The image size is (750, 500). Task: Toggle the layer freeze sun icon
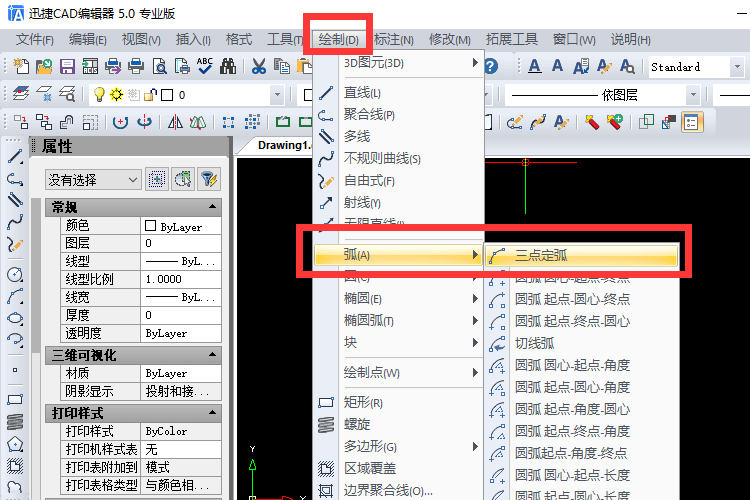[116, 94]
